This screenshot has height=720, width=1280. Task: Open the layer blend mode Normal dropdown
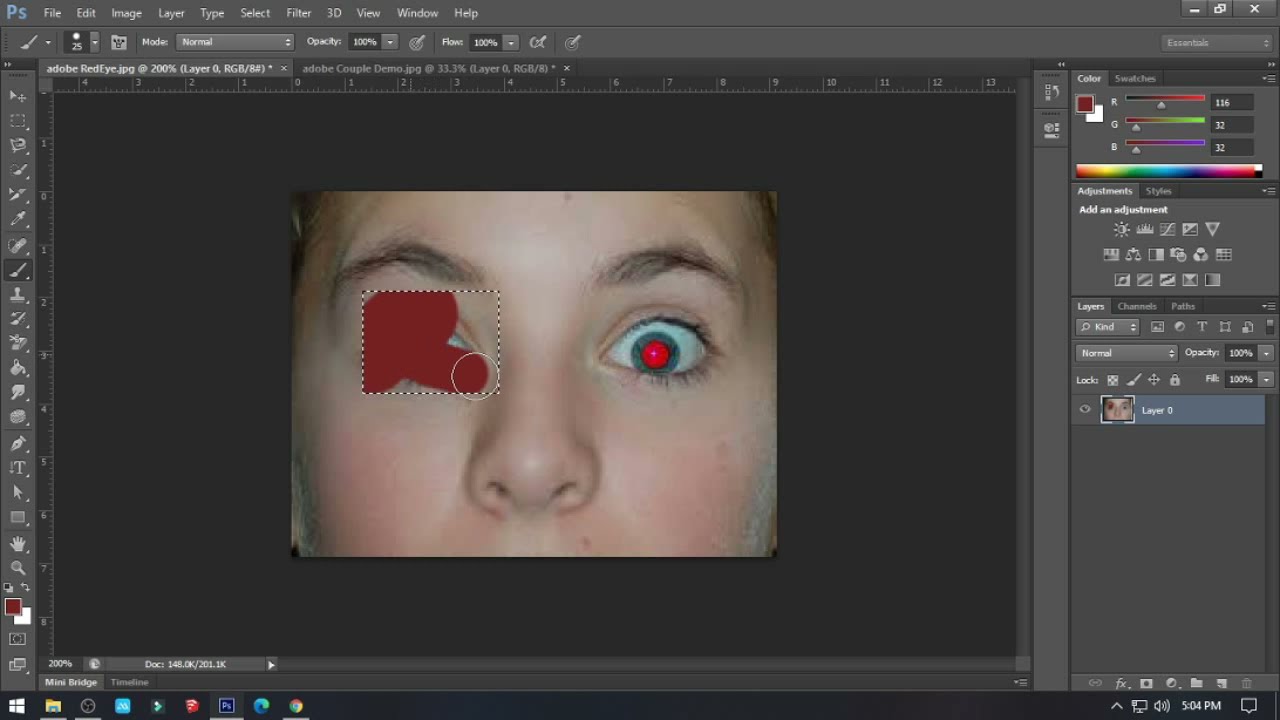tap(1127, 353)
